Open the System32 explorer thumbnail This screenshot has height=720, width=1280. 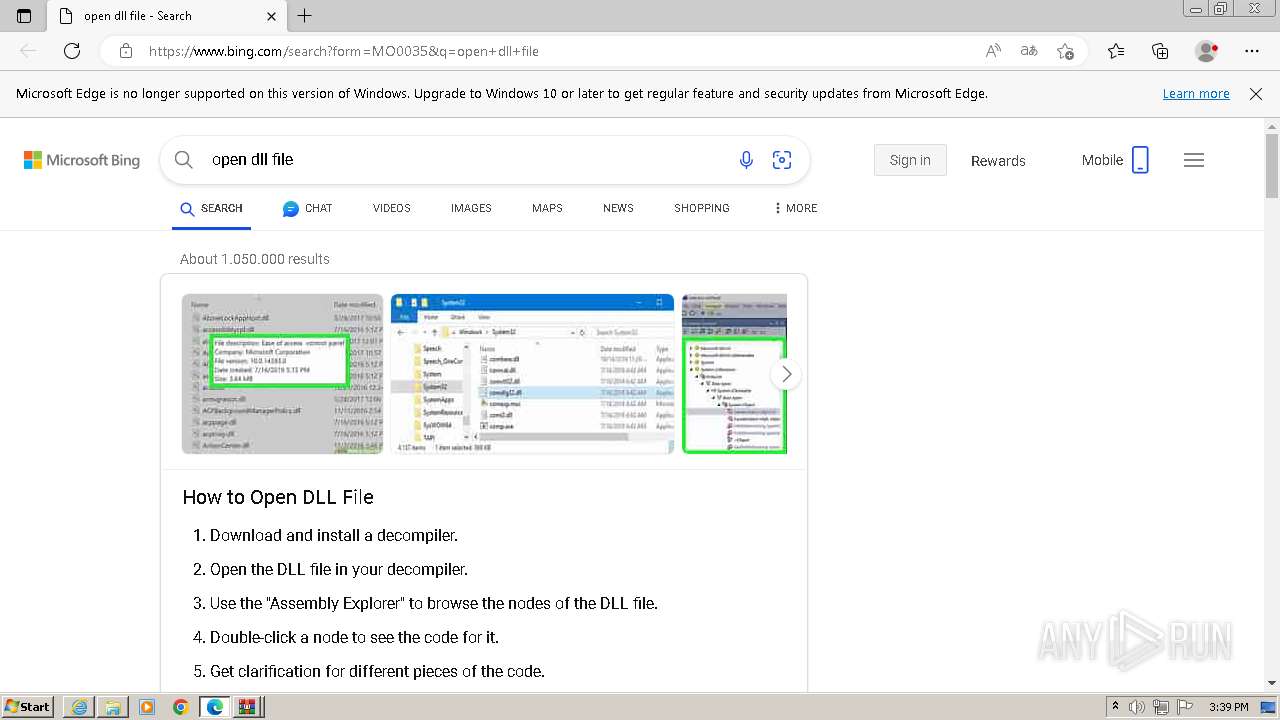tap(532, 373)
